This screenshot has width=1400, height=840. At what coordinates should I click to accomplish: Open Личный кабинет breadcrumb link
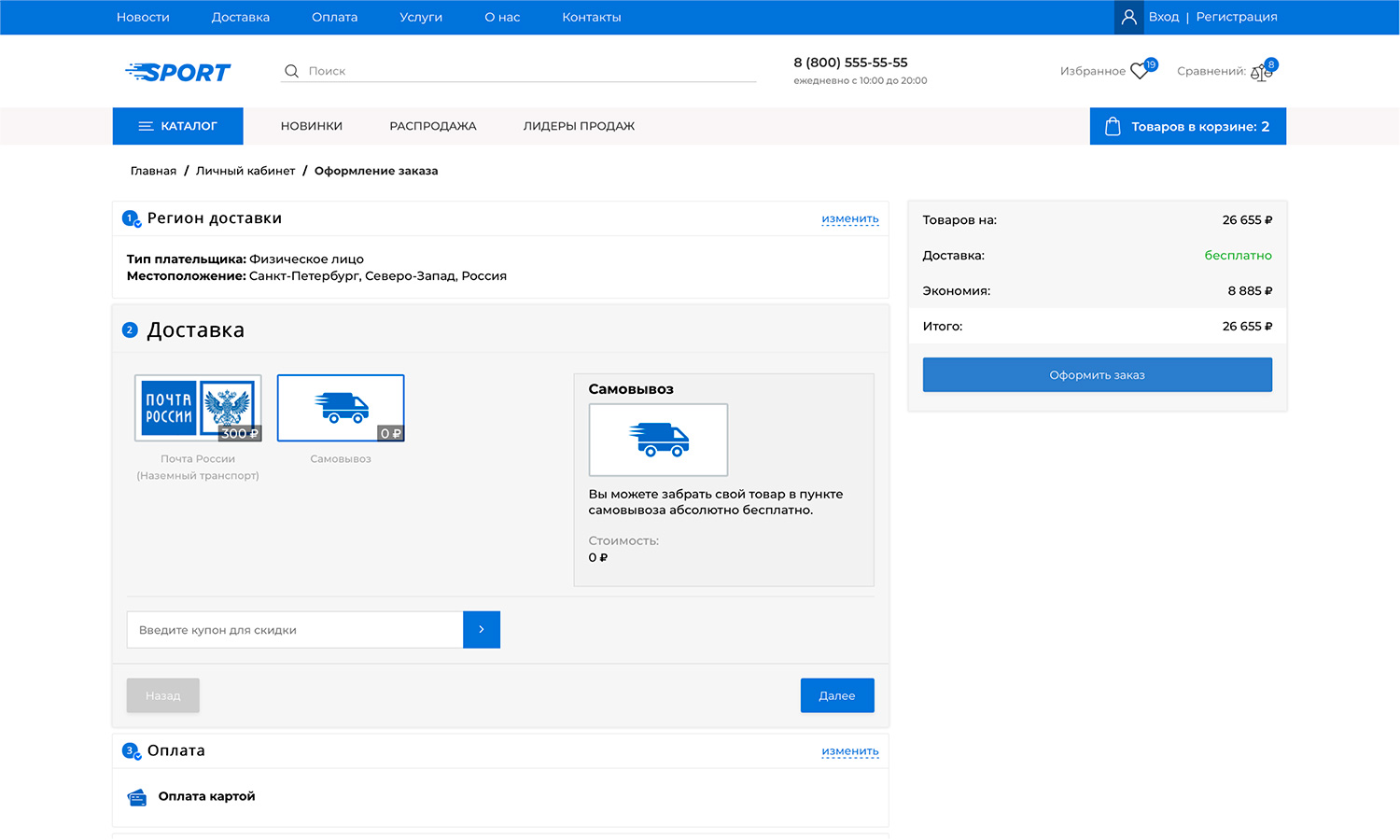coord(245,171)
